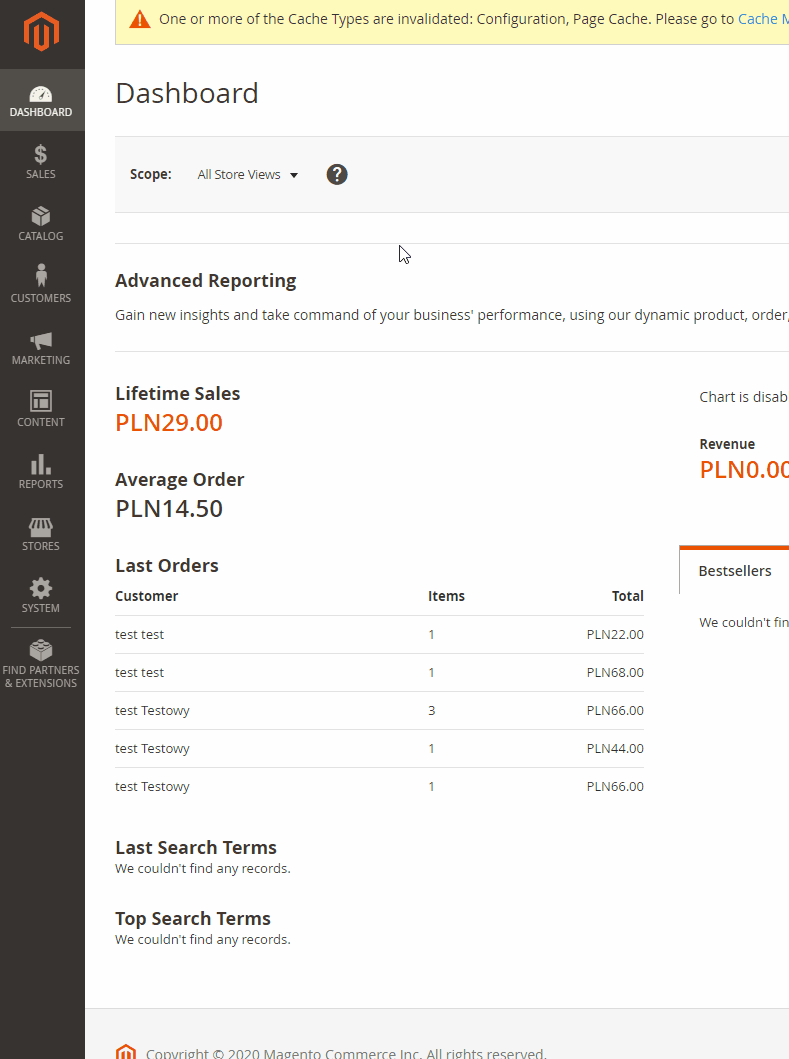Open the Marketing megaphone icon
This screenshot has width=789, height=1059.
coord(41,341)
